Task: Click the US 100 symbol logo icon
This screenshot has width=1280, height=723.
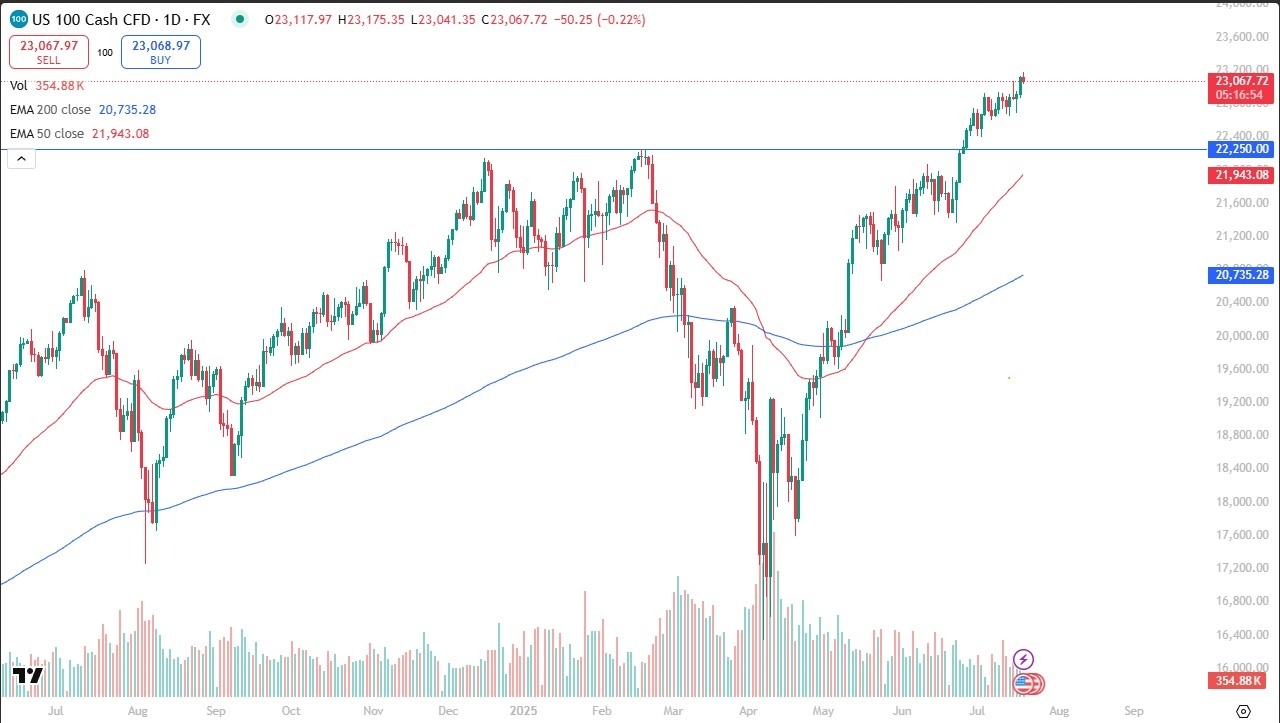Action: (19, 19)
